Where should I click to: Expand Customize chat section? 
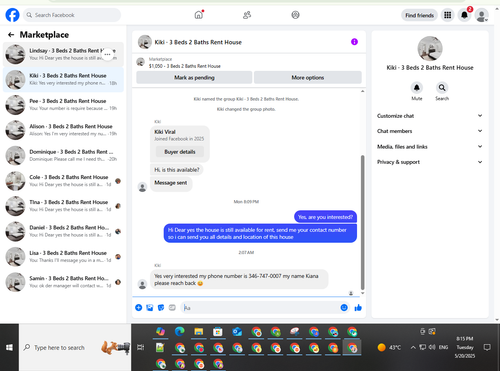coord(430,116)
